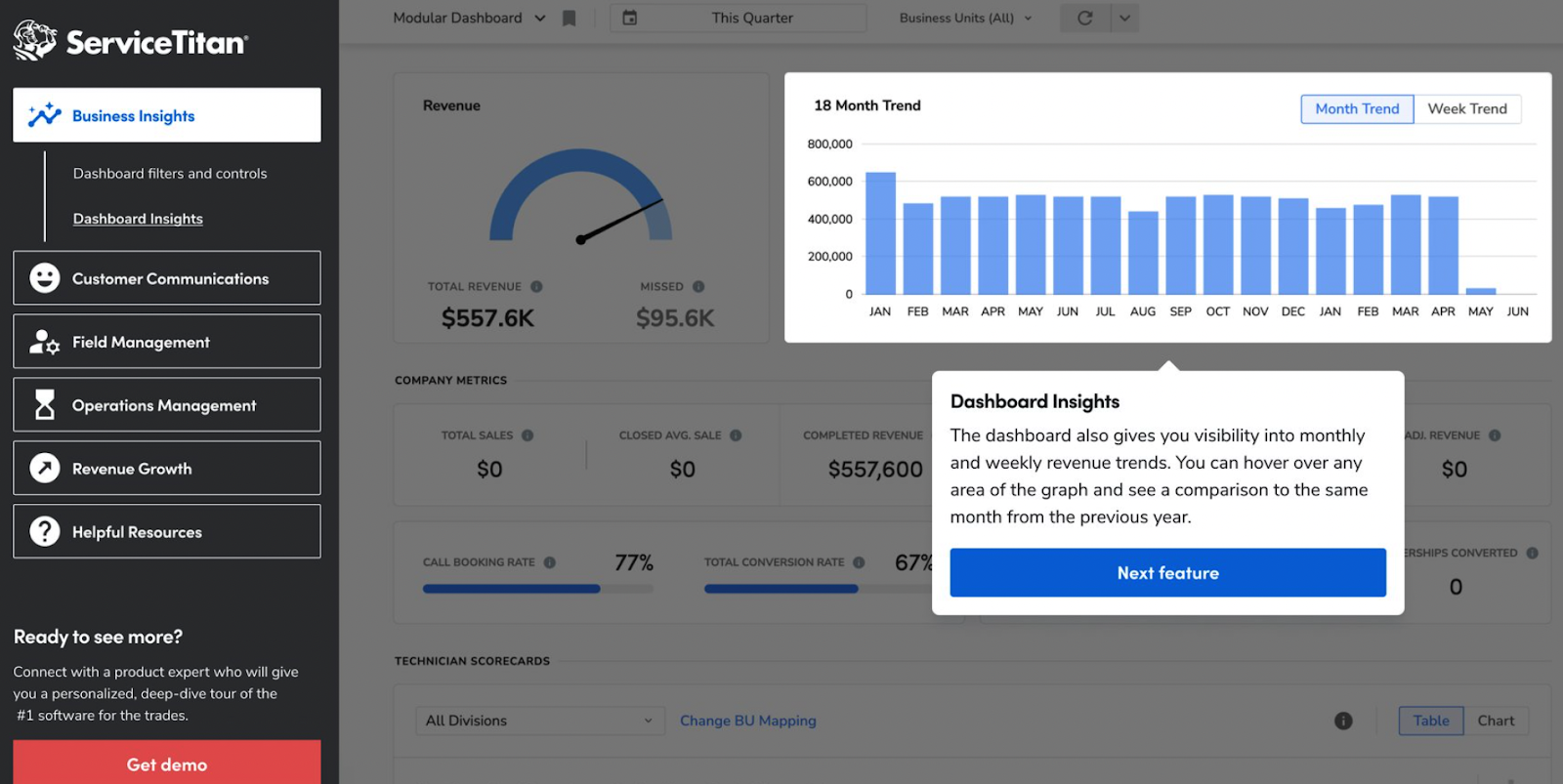Click the ServiceTitan logo

[x=130, y=41]
